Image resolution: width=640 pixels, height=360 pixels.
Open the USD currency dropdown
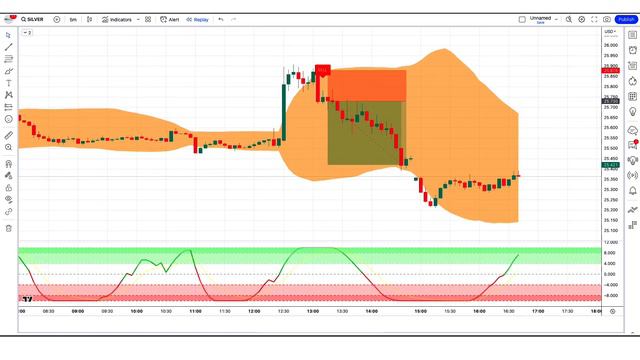tap(610, 32)
